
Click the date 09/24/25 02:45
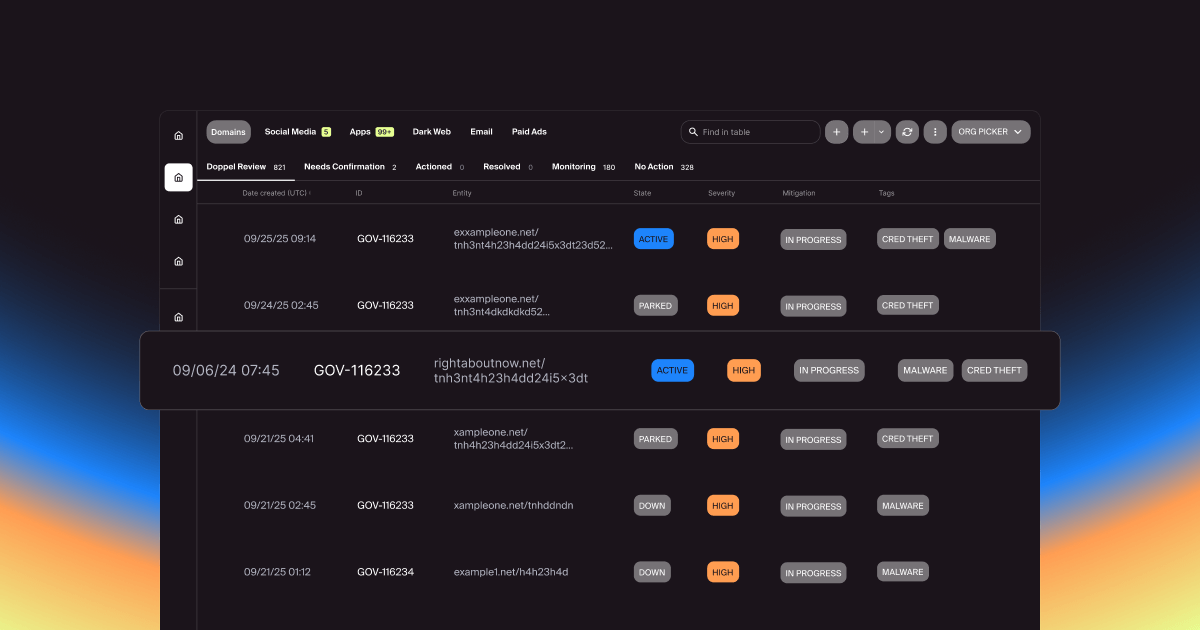tap(281, 305)
